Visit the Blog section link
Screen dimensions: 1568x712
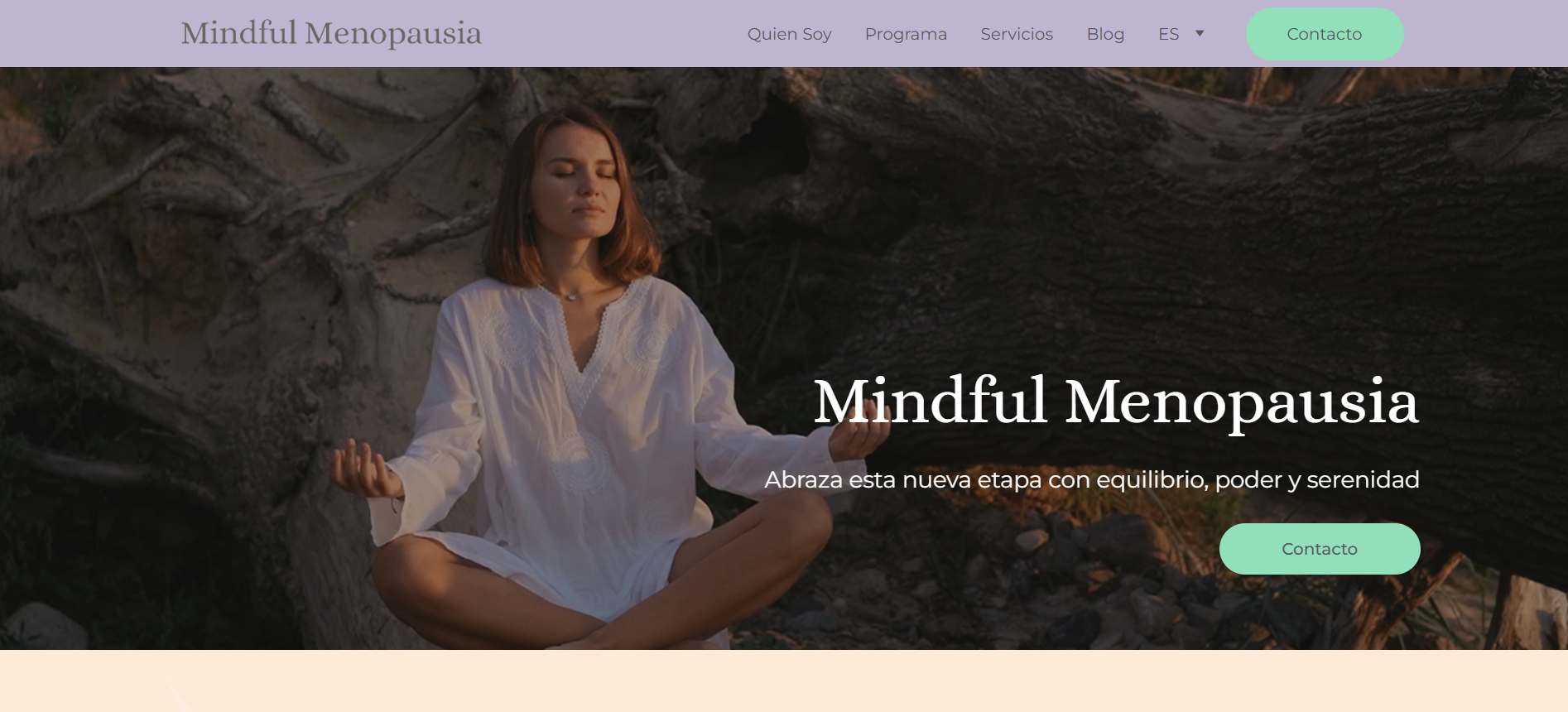pyautogui.click(x=1105, y=34)
